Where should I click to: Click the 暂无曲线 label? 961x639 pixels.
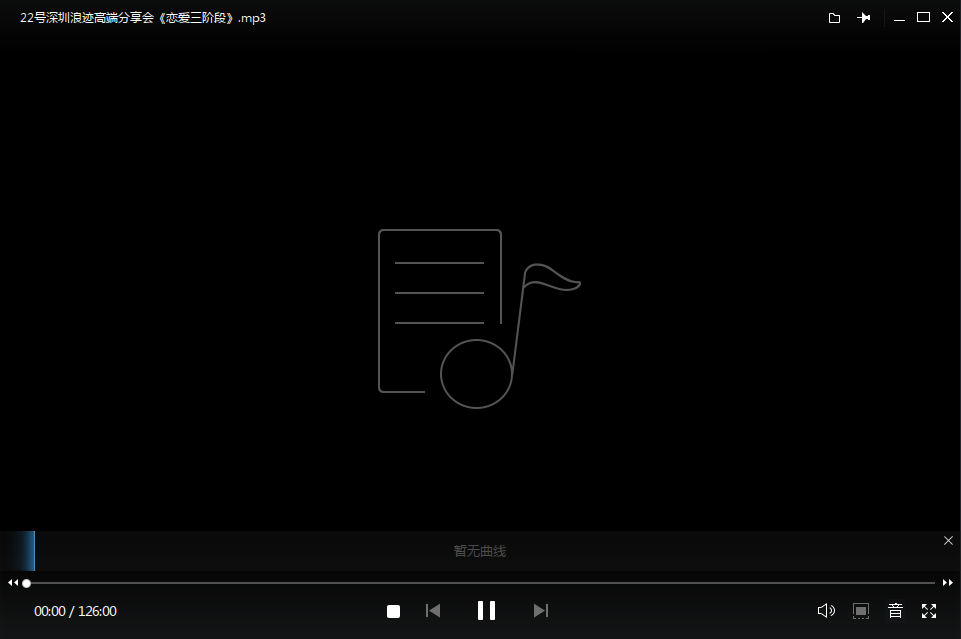coord(480,551)
